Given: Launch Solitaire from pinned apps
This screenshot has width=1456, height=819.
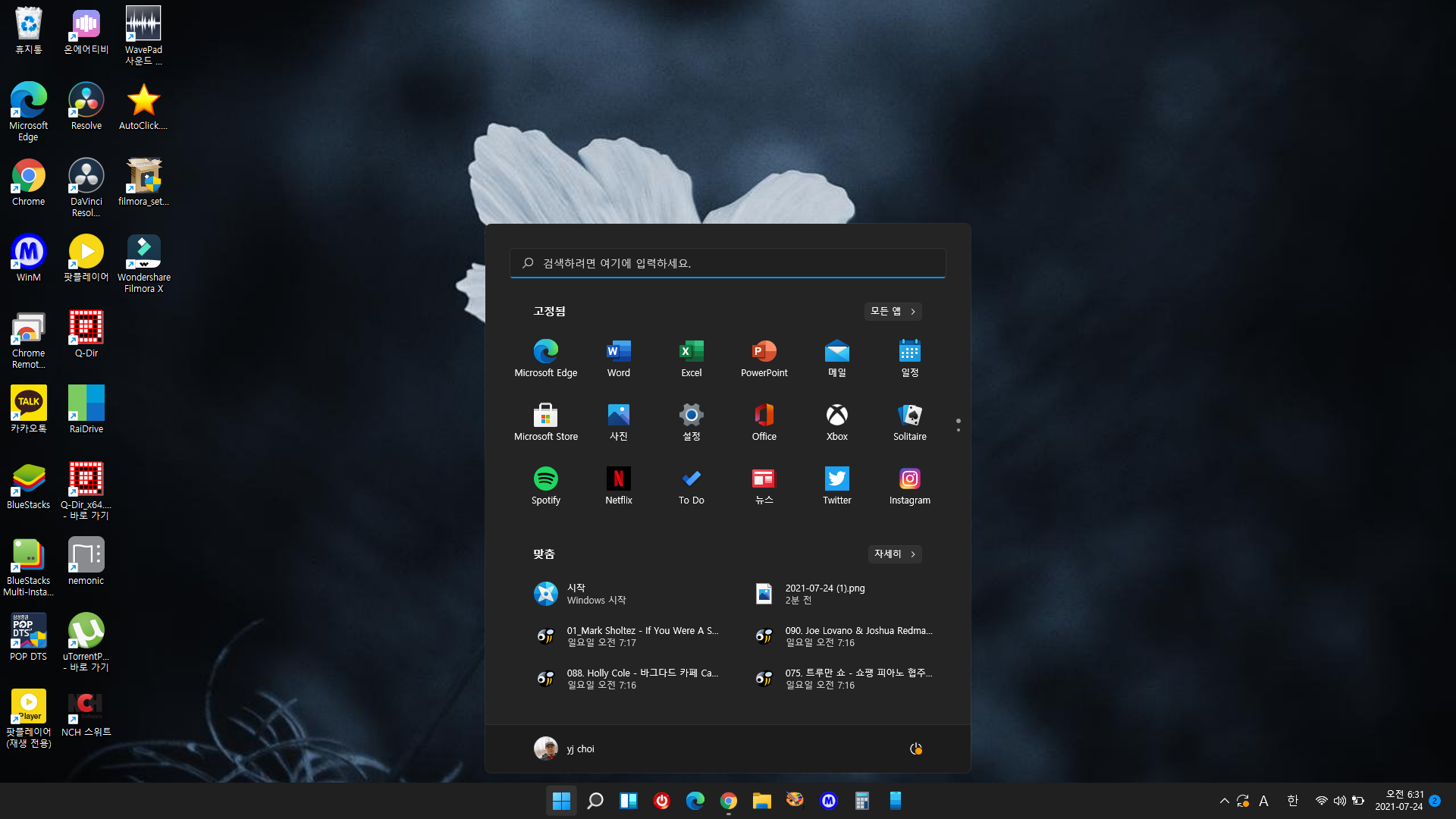Looking at the screenshot, I should [910, 422].
